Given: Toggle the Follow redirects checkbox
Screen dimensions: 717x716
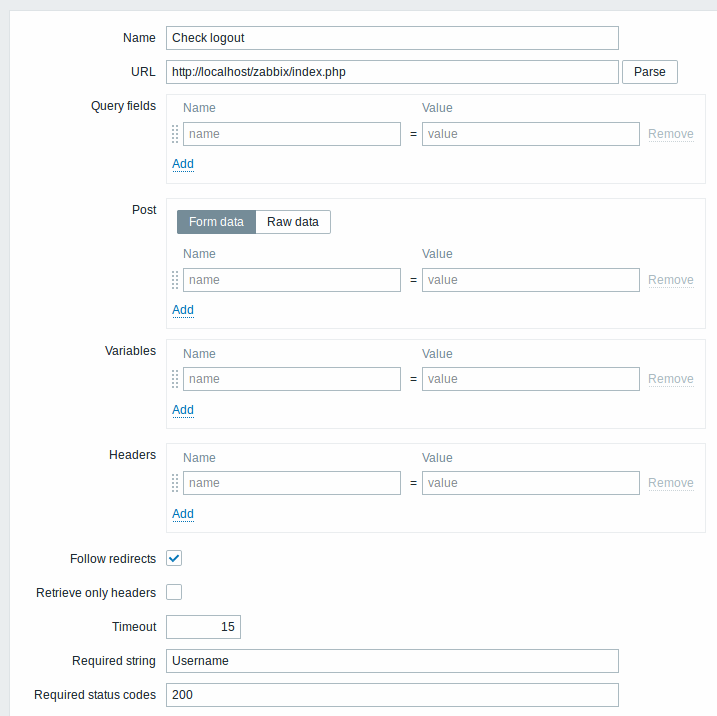Looking at the screenshot, I should click(x=174, y=558).
